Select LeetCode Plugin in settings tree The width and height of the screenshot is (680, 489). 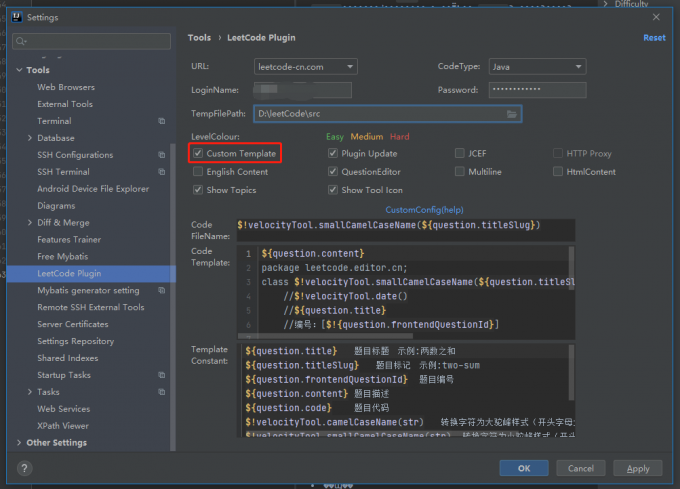pos(91,274)
